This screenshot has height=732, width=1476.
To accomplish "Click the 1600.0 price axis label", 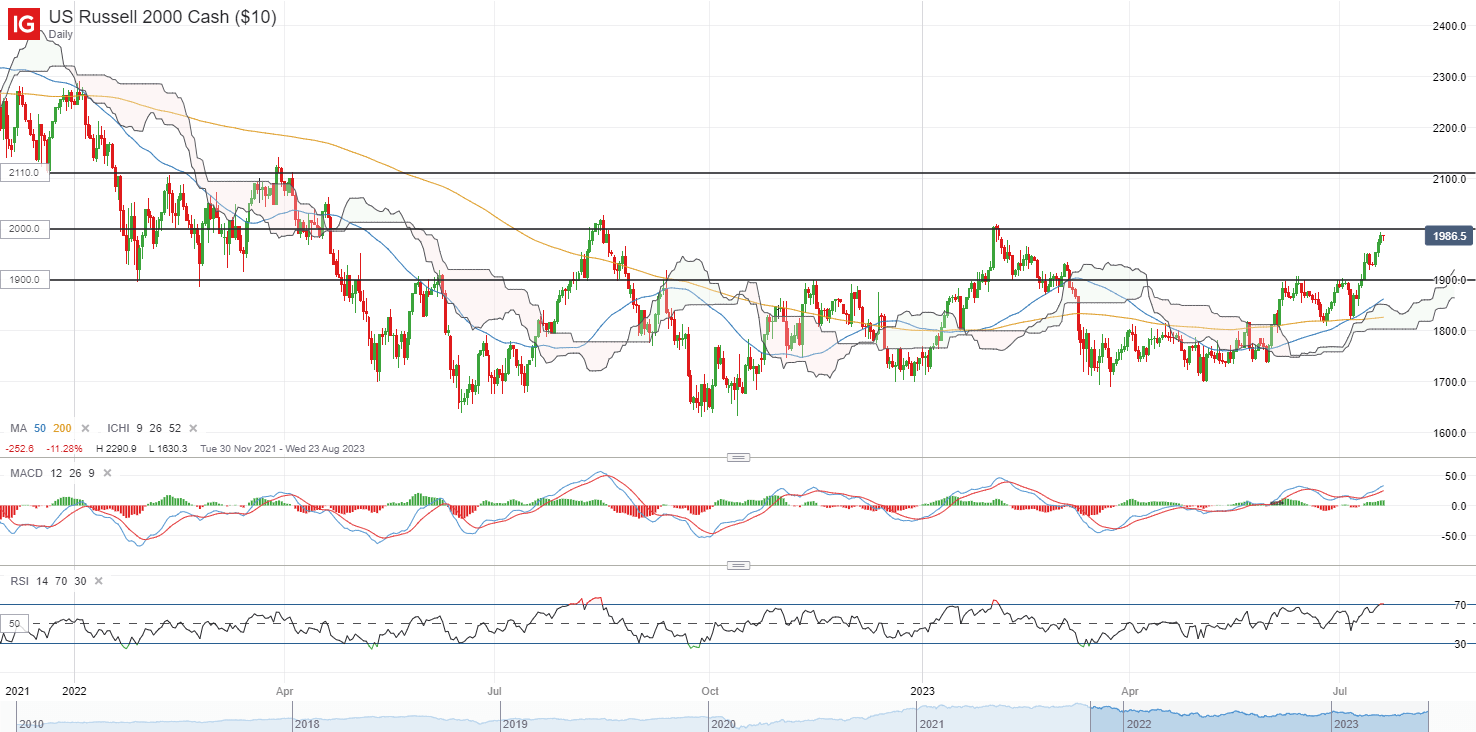I will pos(1448,433).
